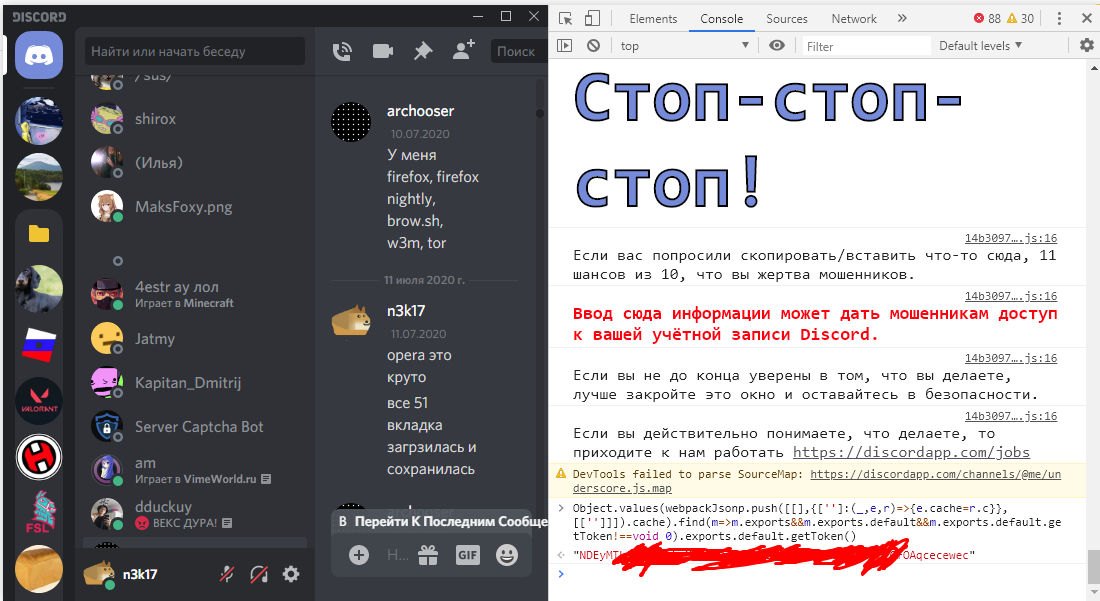1100x601 pixels.
Task: Click archooser username in chat
Action: tap(420, 111)
